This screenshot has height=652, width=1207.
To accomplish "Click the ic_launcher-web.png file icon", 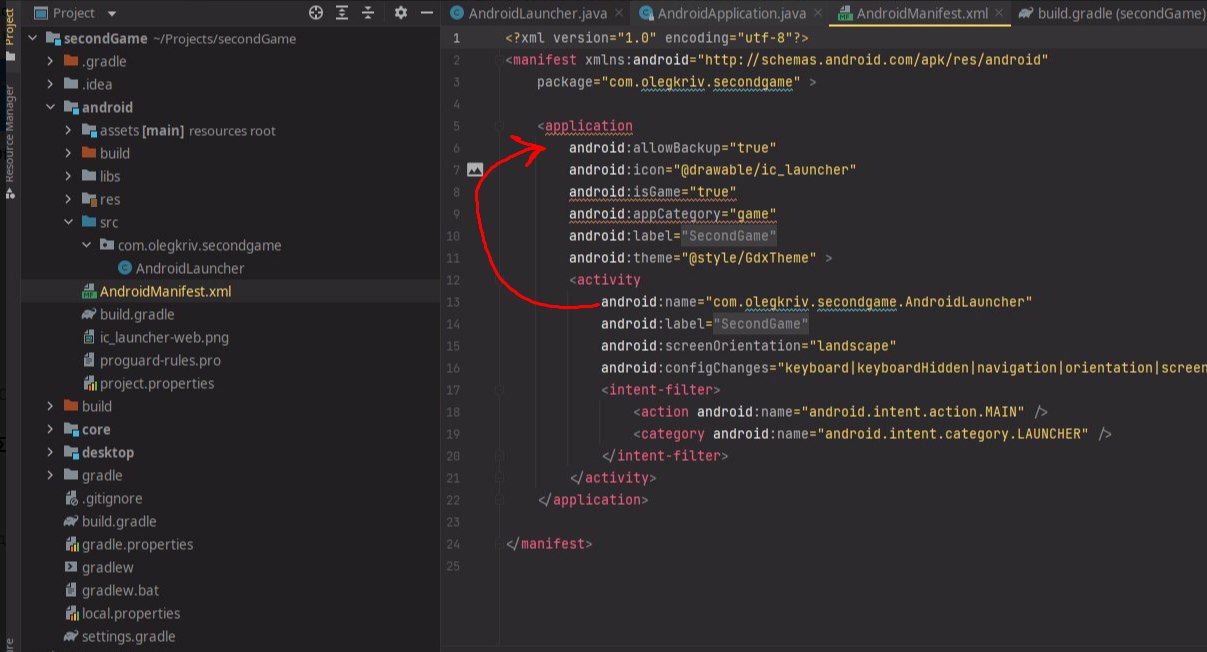I will coord(89,337).
